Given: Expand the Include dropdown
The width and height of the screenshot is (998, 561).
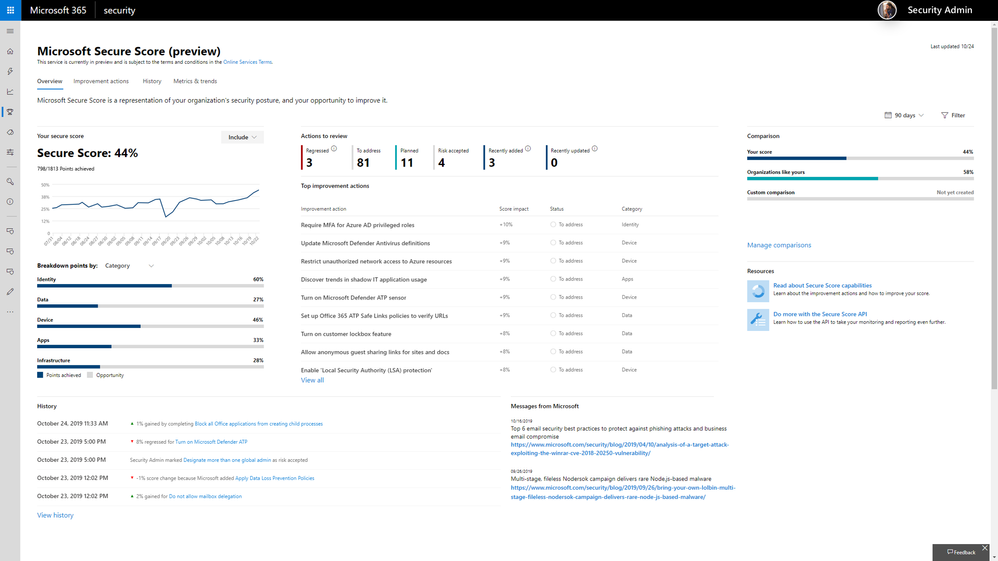Looking at the screenshot, I should pos(242,137).
